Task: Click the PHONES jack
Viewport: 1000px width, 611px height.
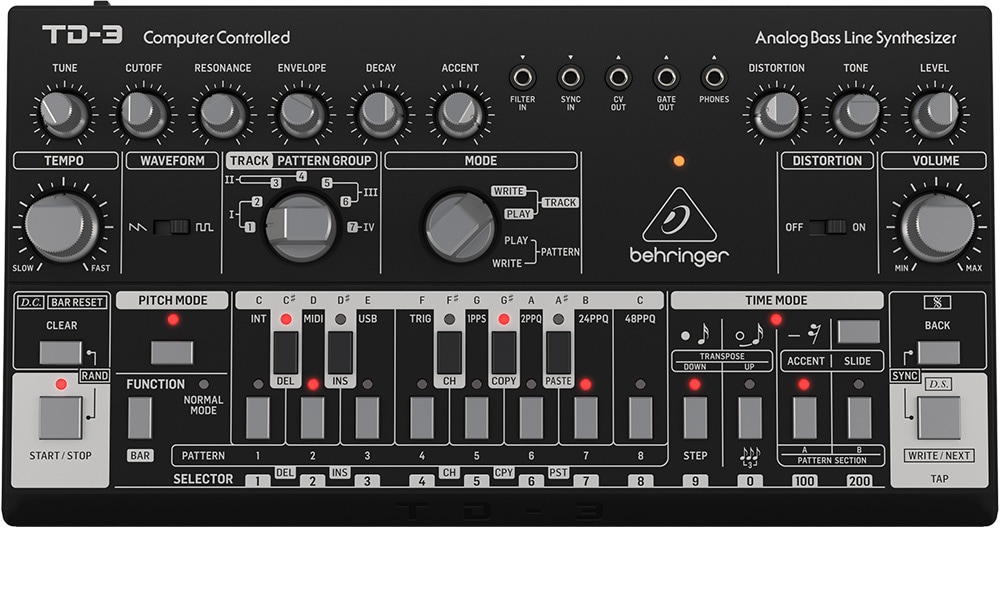Action: coord(714,78)
